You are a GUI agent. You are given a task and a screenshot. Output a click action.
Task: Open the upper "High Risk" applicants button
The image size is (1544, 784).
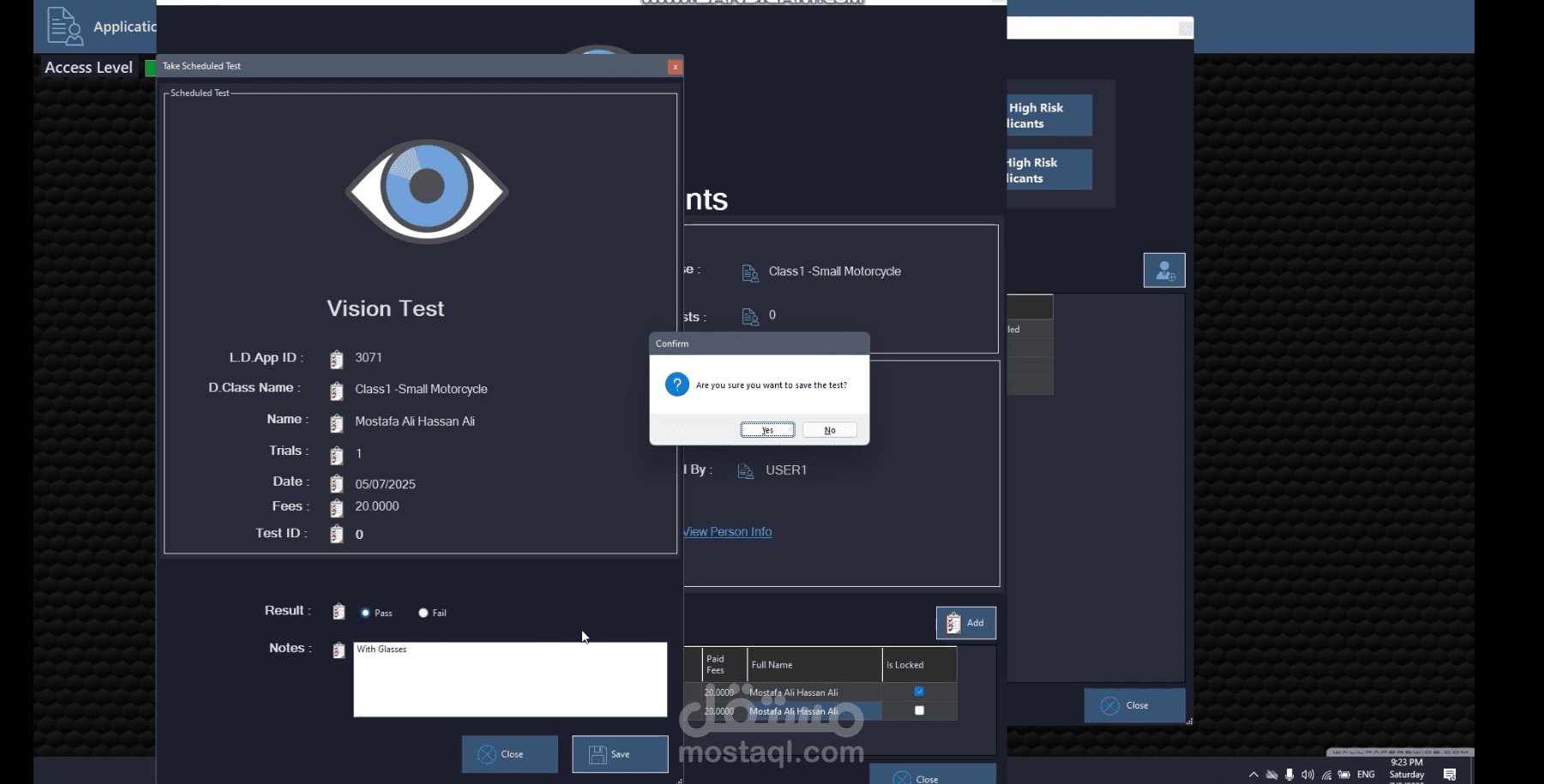1049,115
